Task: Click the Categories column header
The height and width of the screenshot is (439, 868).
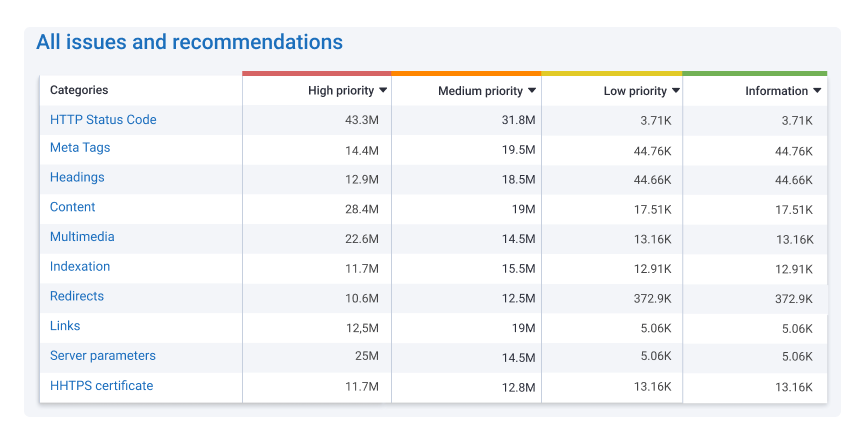Action: click(79, 90)
